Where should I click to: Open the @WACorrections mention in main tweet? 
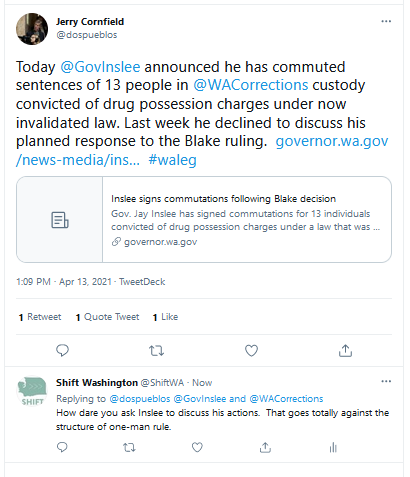pos(251,85)
